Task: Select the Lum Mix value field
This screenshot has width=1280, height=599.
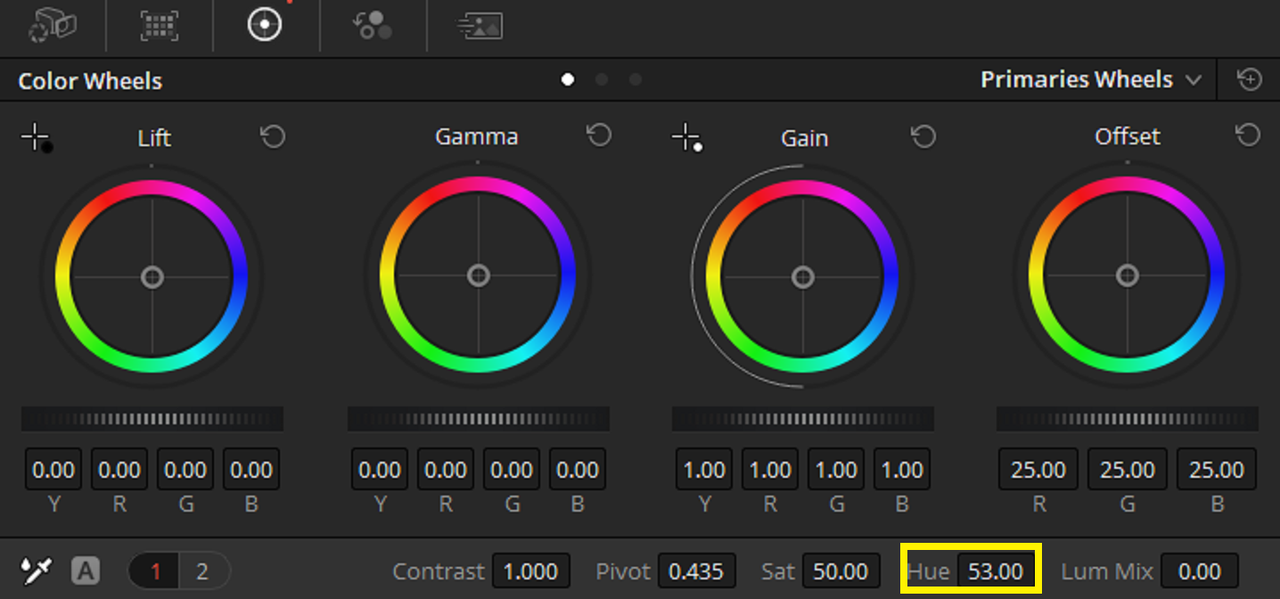Action: click(x=1200, y=572)
